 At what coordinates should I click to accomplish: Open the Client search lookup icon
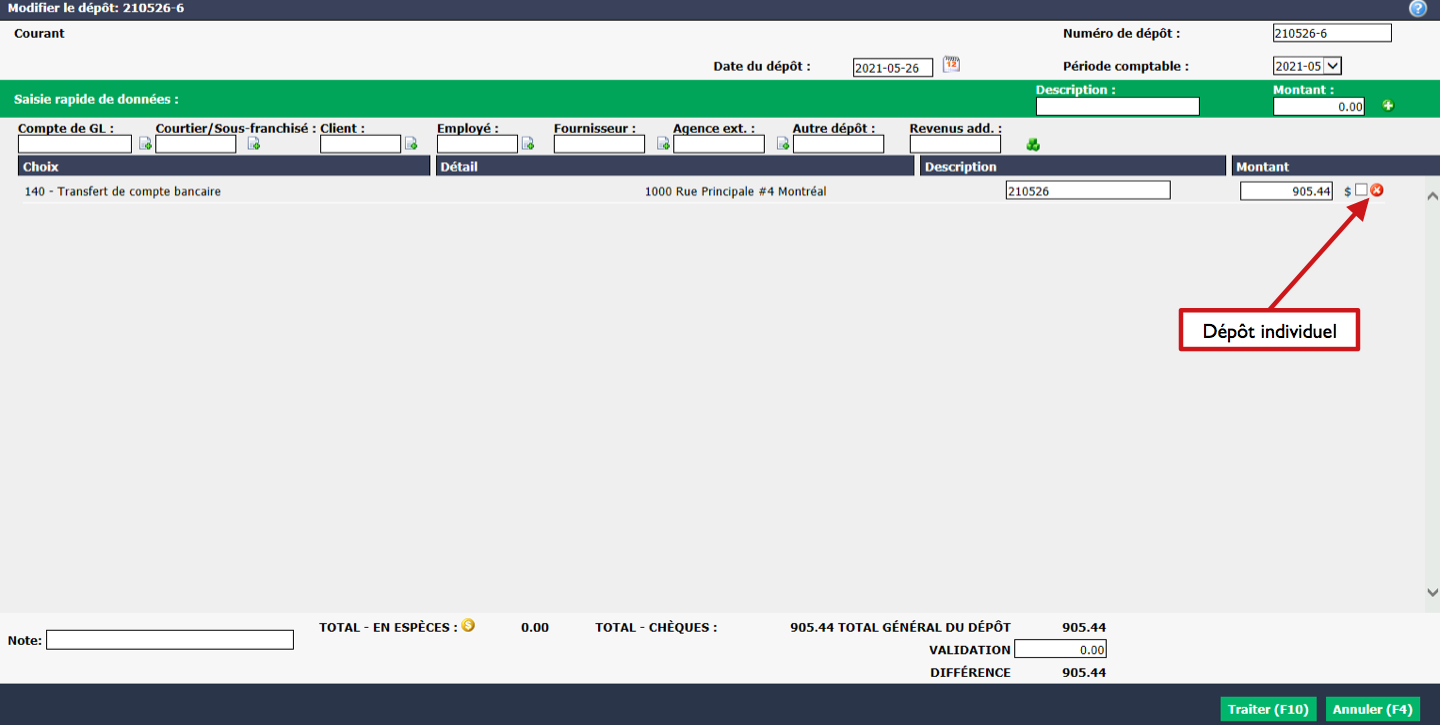coord(410,144)
